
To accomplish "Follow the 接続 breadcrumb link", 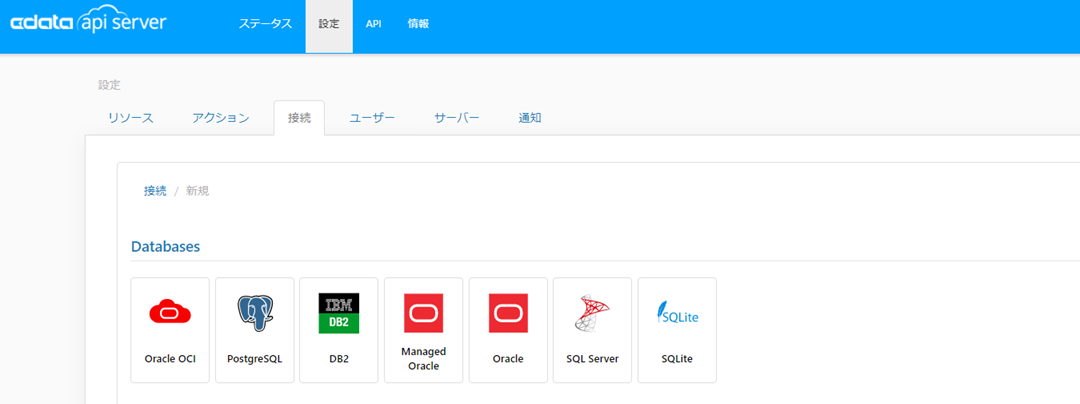I will coord(155,191).
